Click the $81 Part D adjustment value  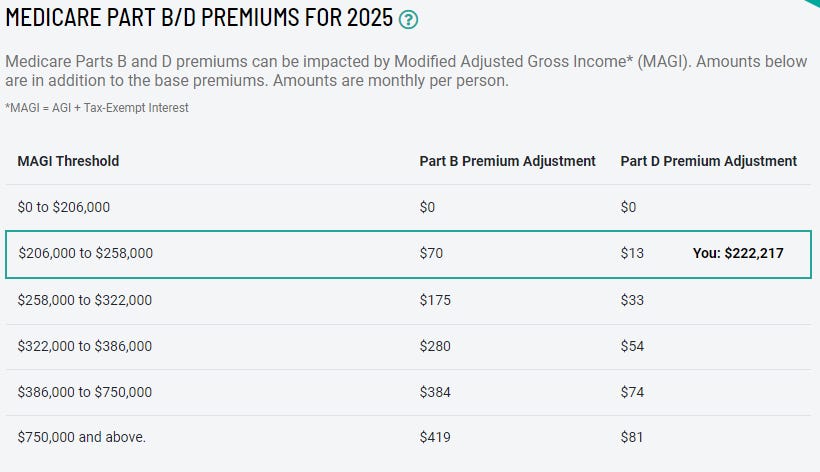(x=632, y=438)
